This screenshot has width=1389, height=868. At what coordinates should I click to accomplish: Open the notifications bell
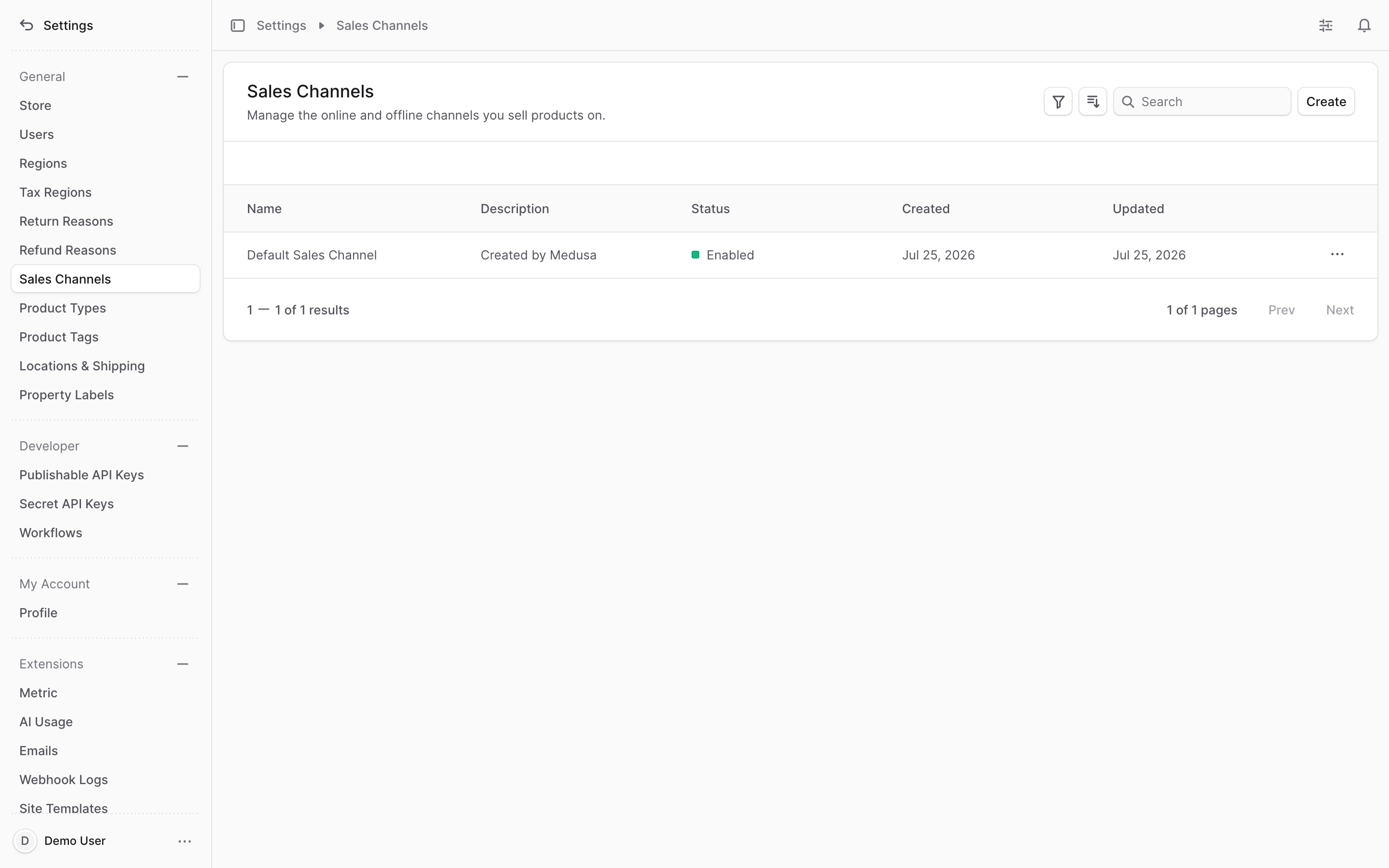pyautogui.click(x=1364, y=25)
